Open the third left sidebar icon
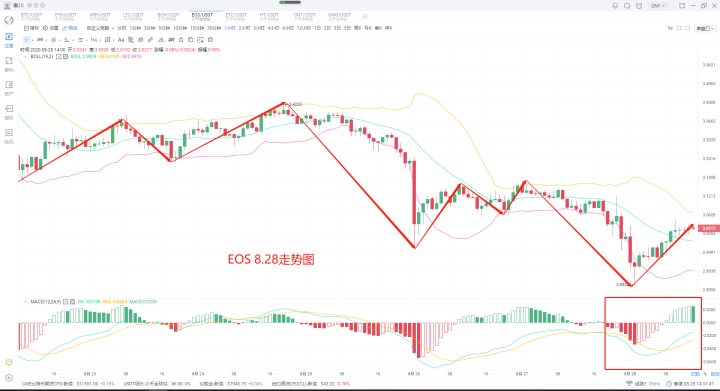 coord(9,64)
